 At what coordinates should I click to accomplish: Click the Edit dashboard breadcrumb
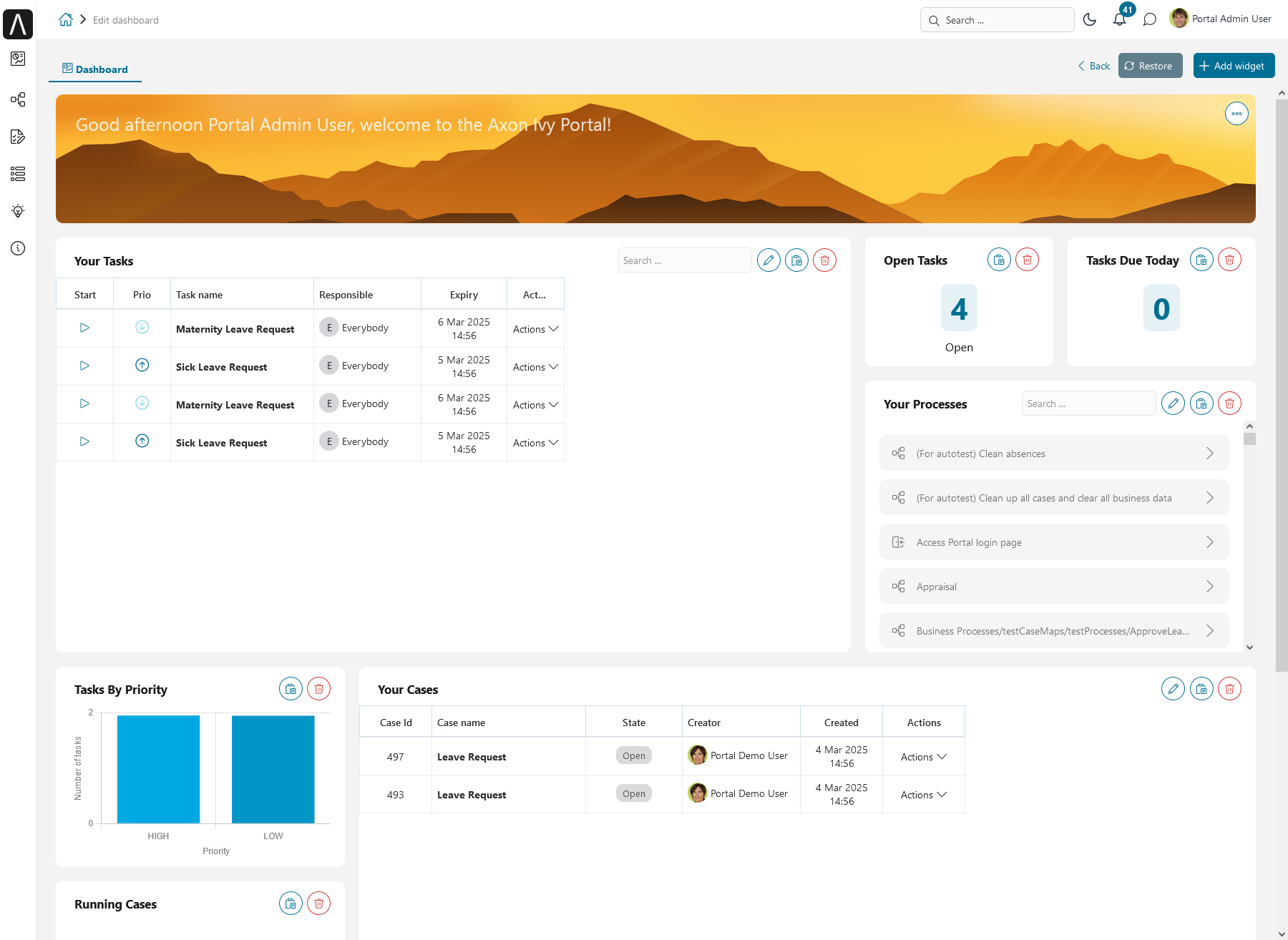[126, 20]
